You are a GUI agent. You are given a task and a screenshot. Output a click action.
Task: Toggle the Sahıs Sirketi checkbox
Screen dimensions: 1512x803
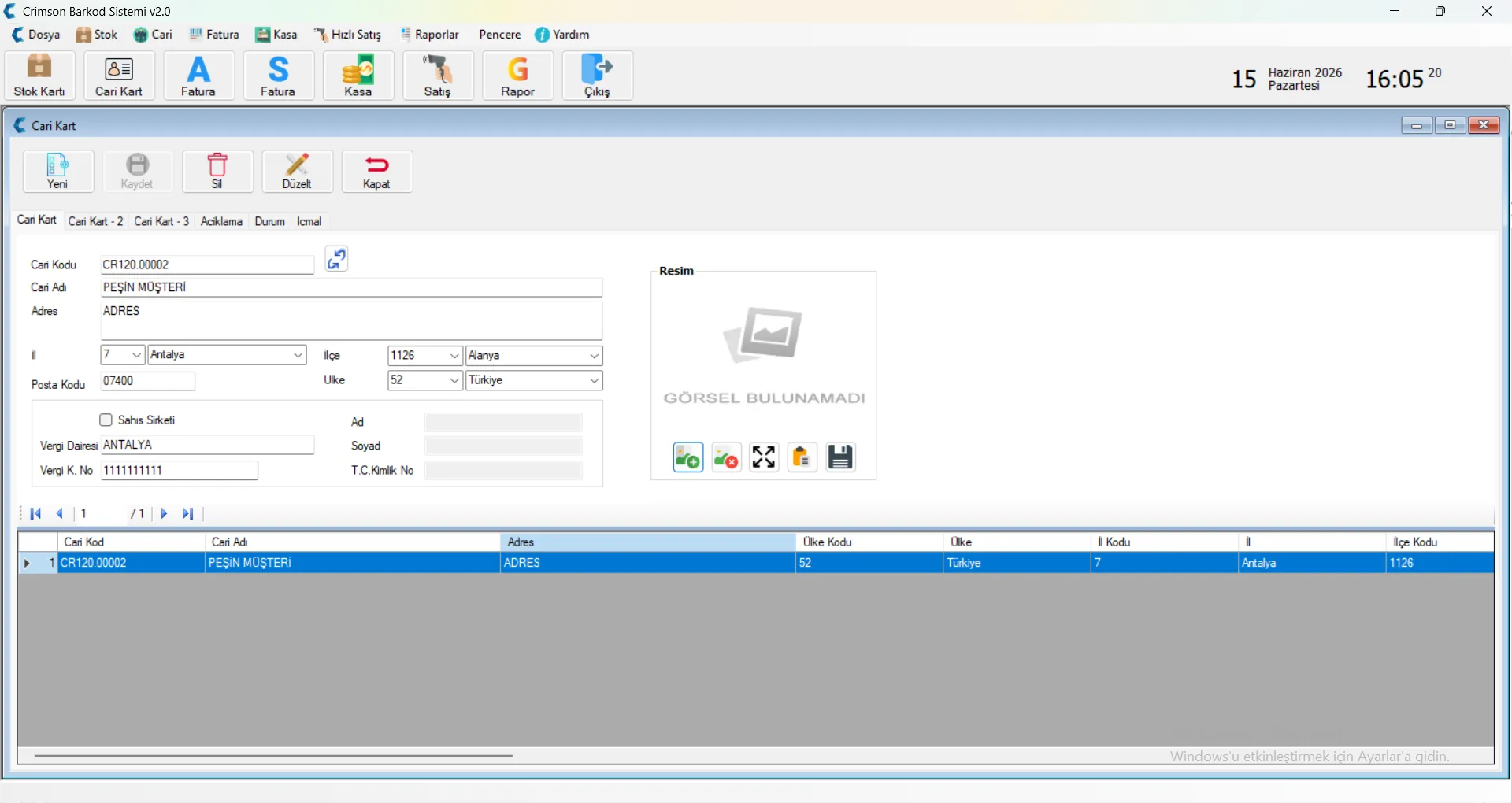point(106,420)
